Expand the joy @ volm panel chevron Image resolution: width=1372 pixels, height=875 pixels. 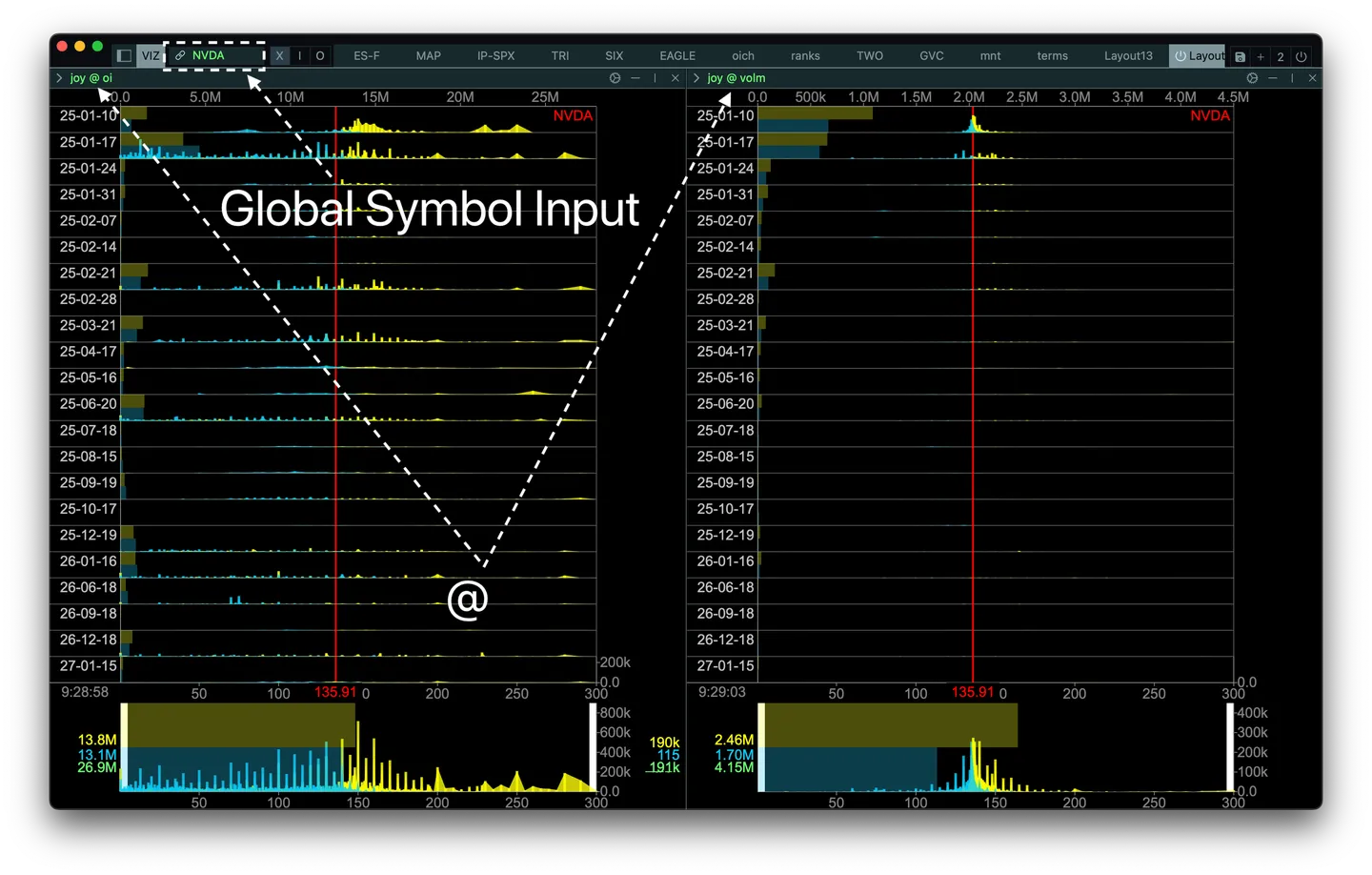pyautogui.click(x=696, y=78)
